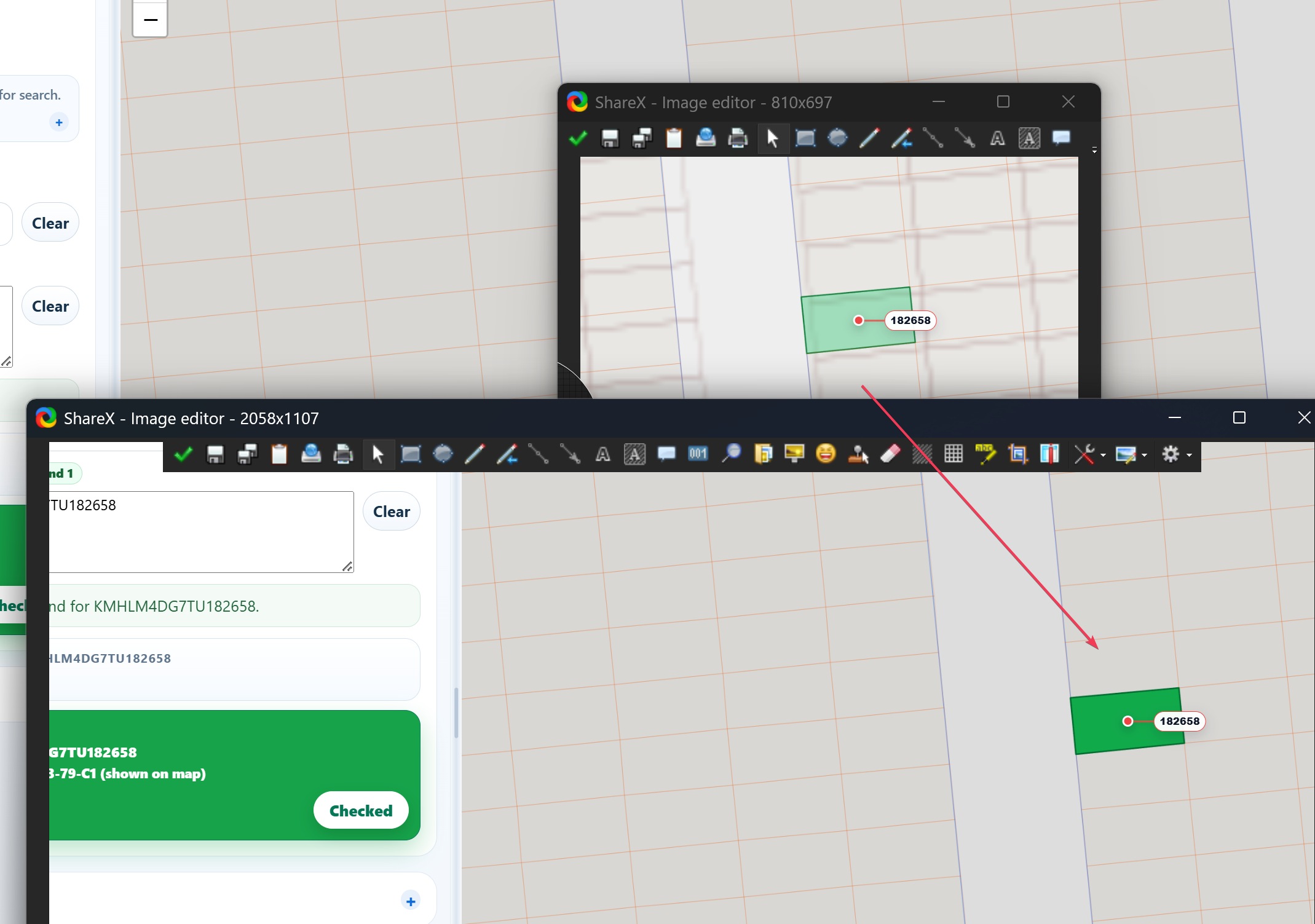Select Ellipse tool in 810x697 editor
Image resolution: width=1315 pixels, height=924 pixels.
[x=837, y=138]
